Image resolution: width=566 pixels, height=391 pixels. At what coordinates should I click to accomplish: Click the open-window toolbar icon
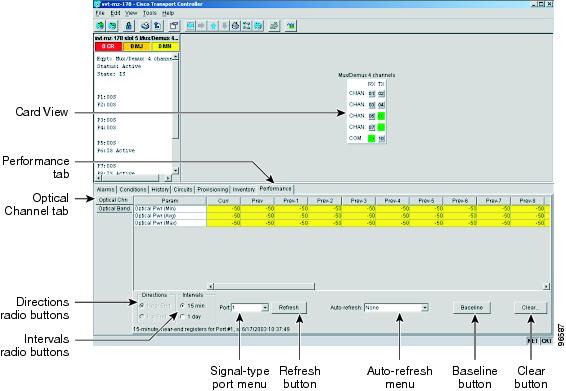pyautogui.click(x=174, y=26)
